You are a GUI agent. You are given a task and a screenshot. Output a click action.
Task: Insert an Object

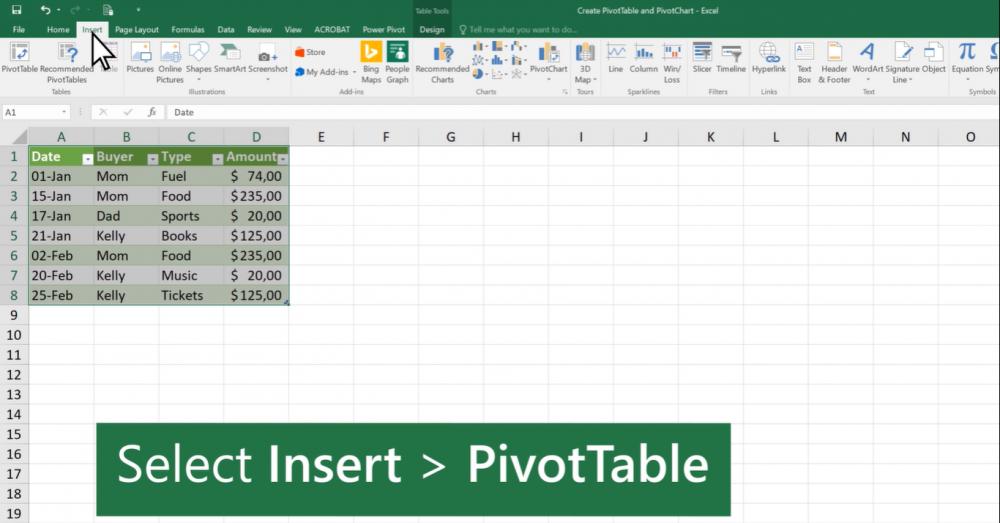point(934,58)
